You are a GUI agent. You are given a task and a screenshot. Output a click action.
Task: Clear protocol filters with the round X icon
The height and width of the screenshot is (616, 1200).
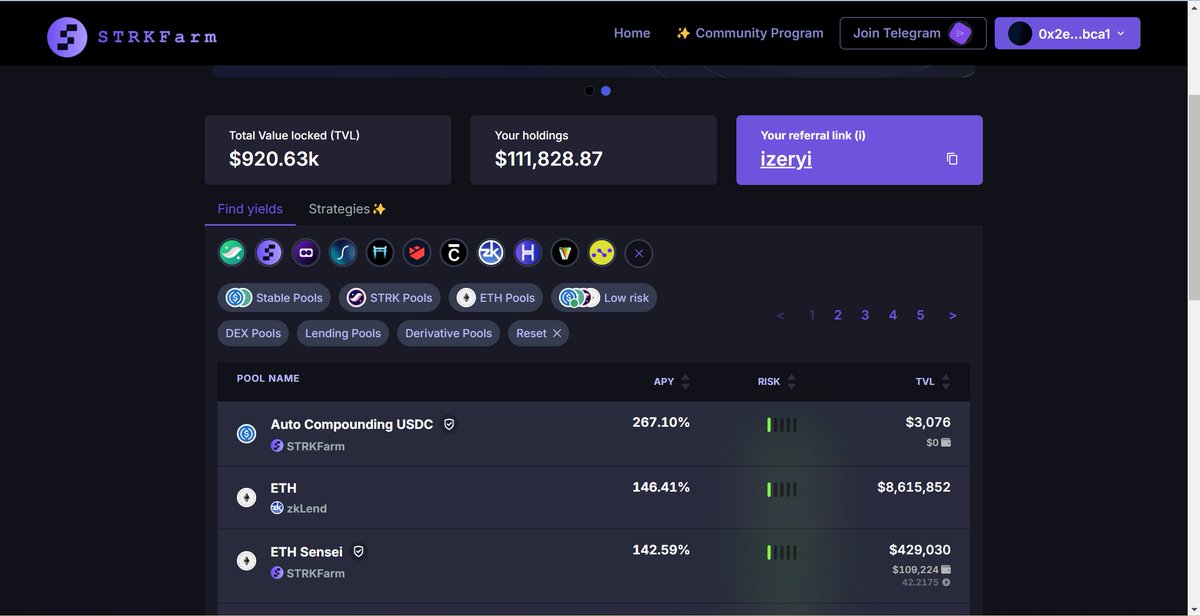tap(639, 253)
